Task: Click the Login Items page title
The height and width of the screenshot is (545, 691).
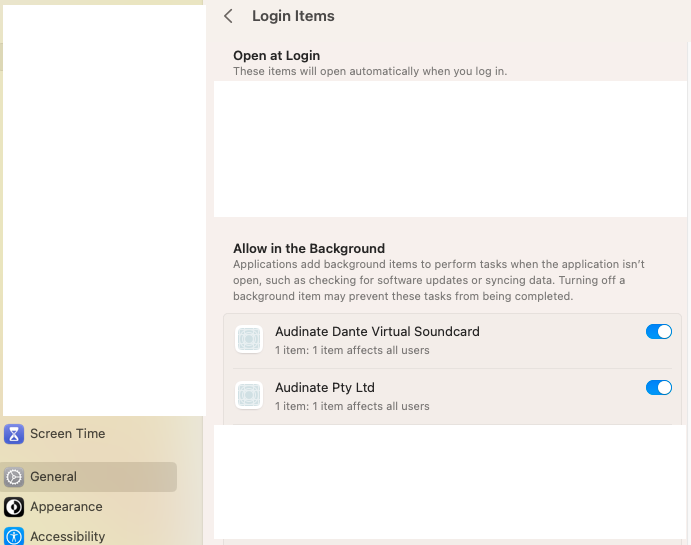Action: coord(293,16)
